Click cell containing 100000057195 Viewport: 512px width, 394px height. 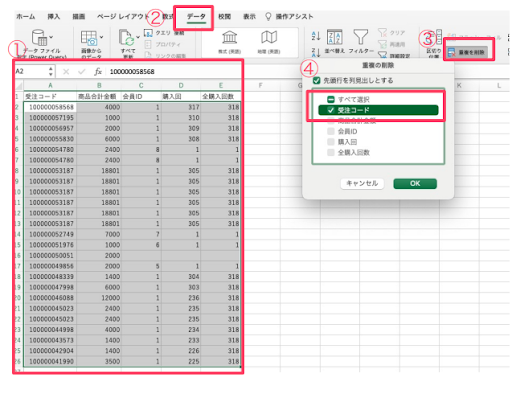50,118
